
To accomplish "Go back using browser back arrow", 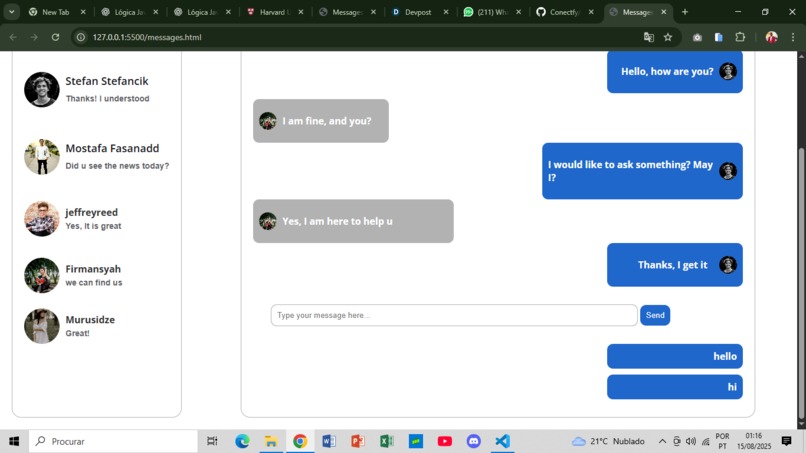I will tap(13, 37).
